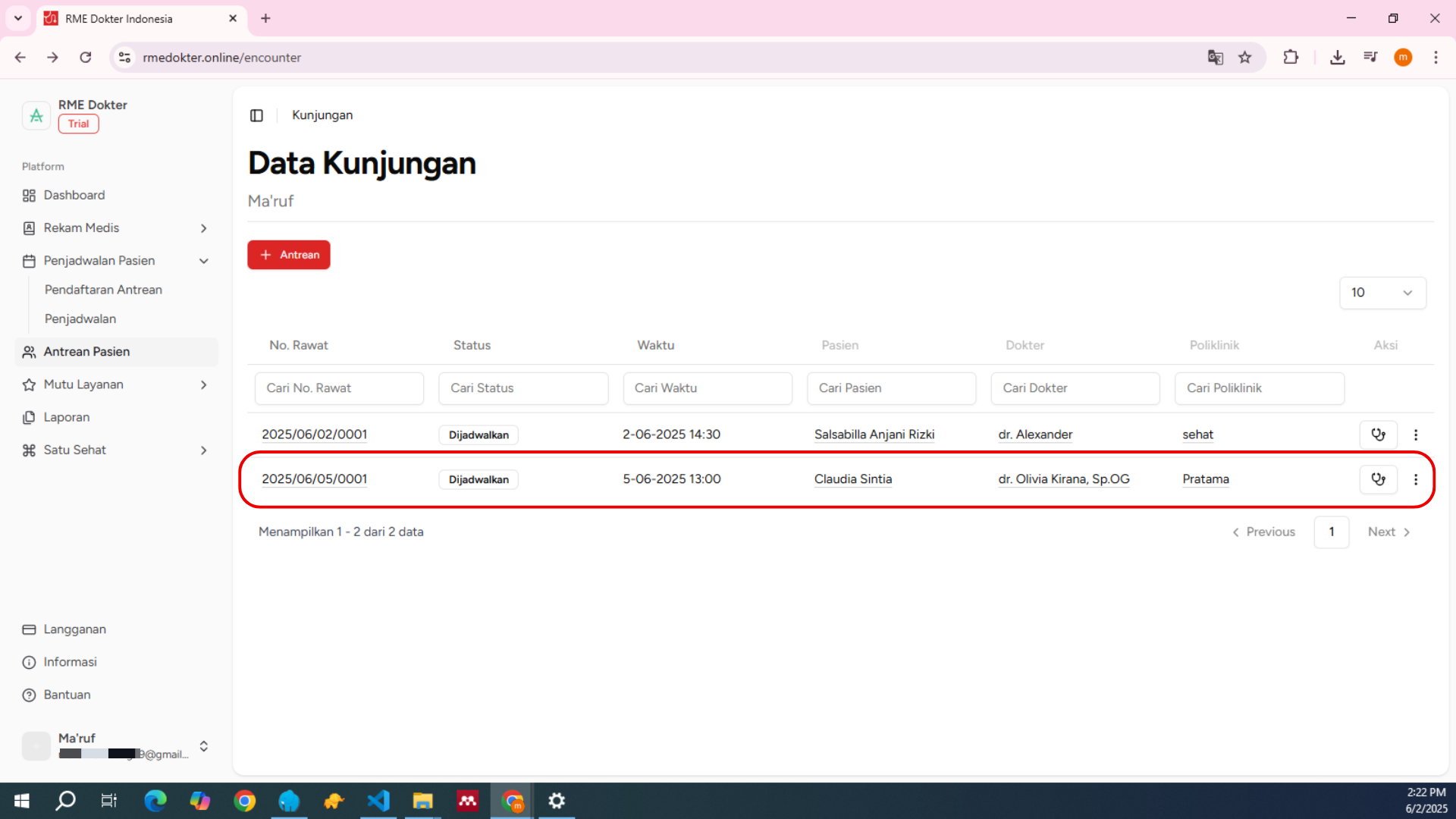Image resolution: width=1456 pixels, height=819 pixels.
Task: Toggle the sidebar panel icon
Action: [256, 115]
